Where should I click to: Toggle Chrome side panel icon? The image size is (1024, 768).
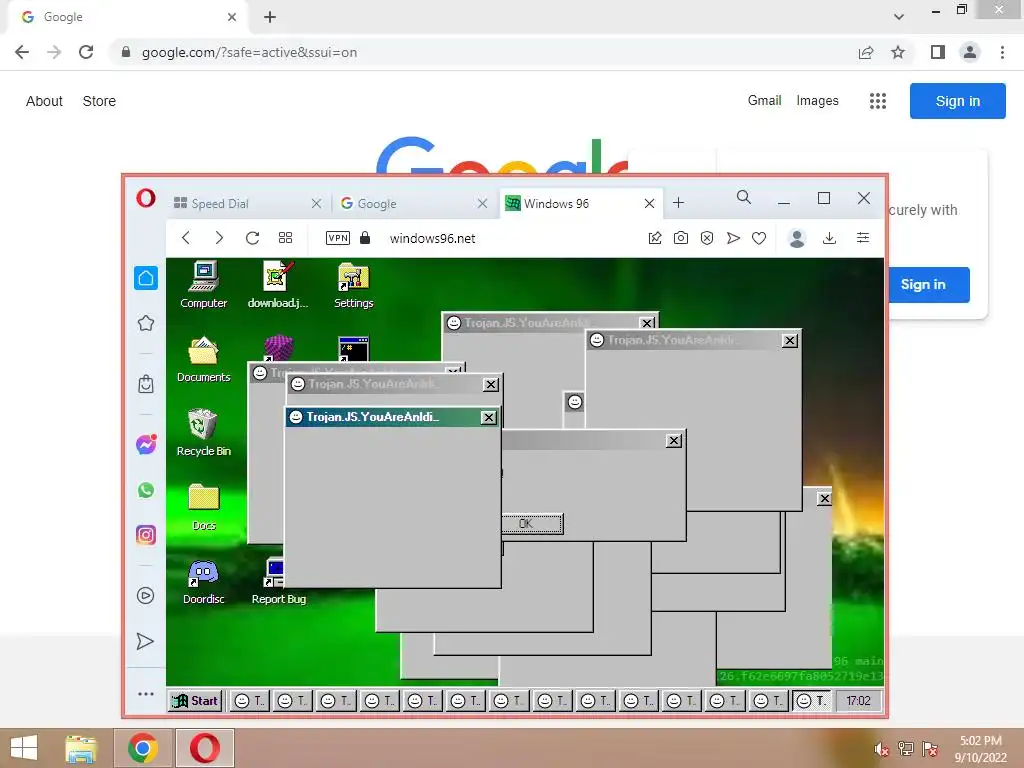tap(938, 52)
